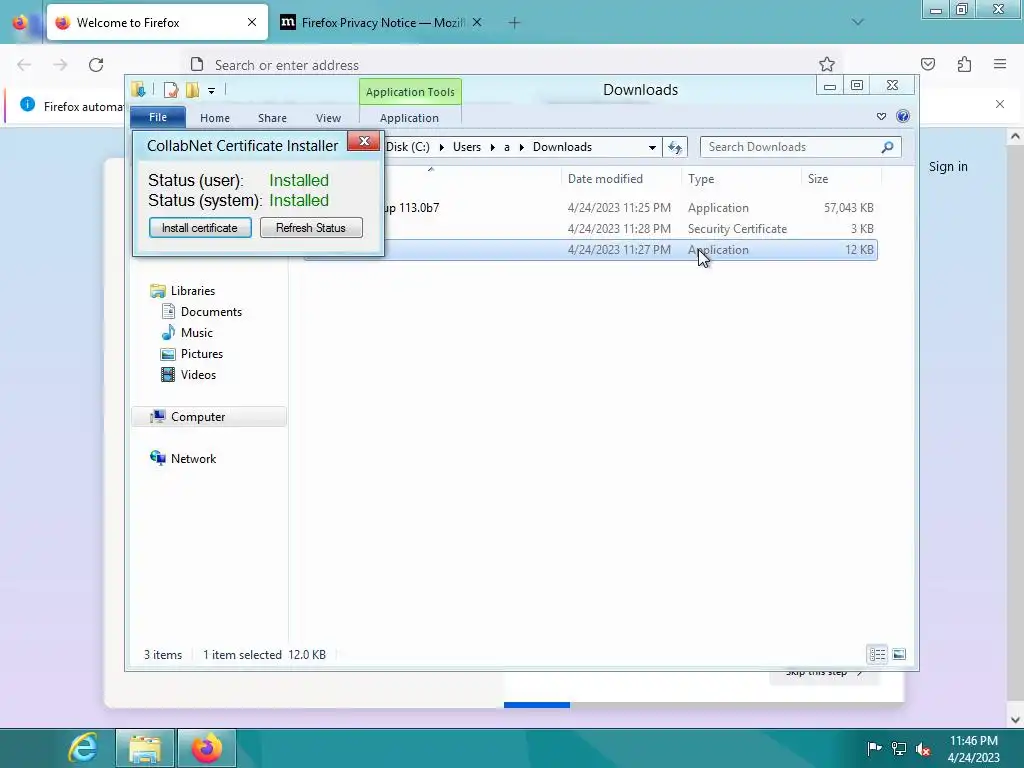Close the CollabNet Certificate Installer dialog
This screenshot has width=1024, height=768.
[x=364, y=141]
